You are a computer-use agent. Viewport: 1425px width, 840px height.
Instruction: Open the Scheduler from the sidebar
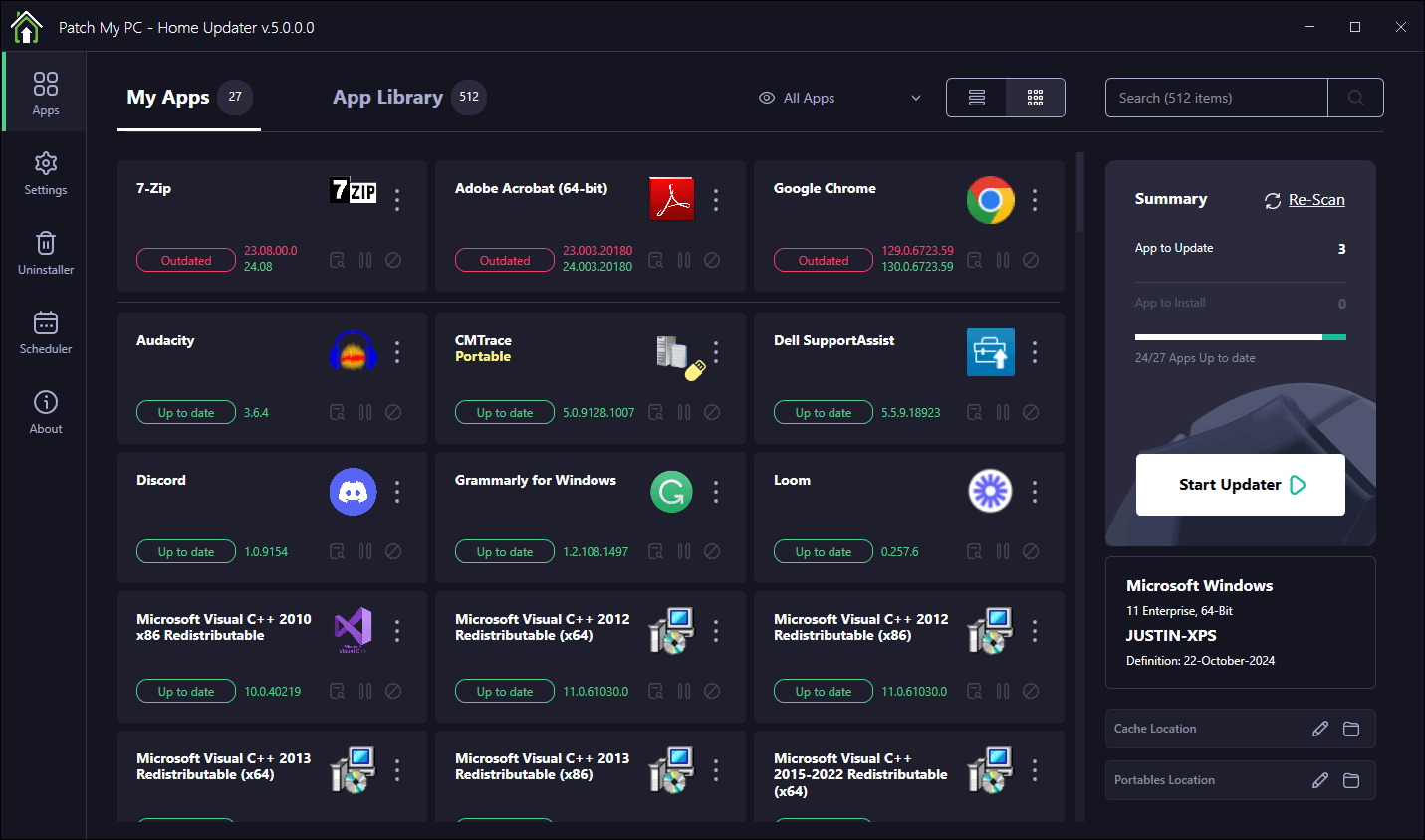coord(45,331)
